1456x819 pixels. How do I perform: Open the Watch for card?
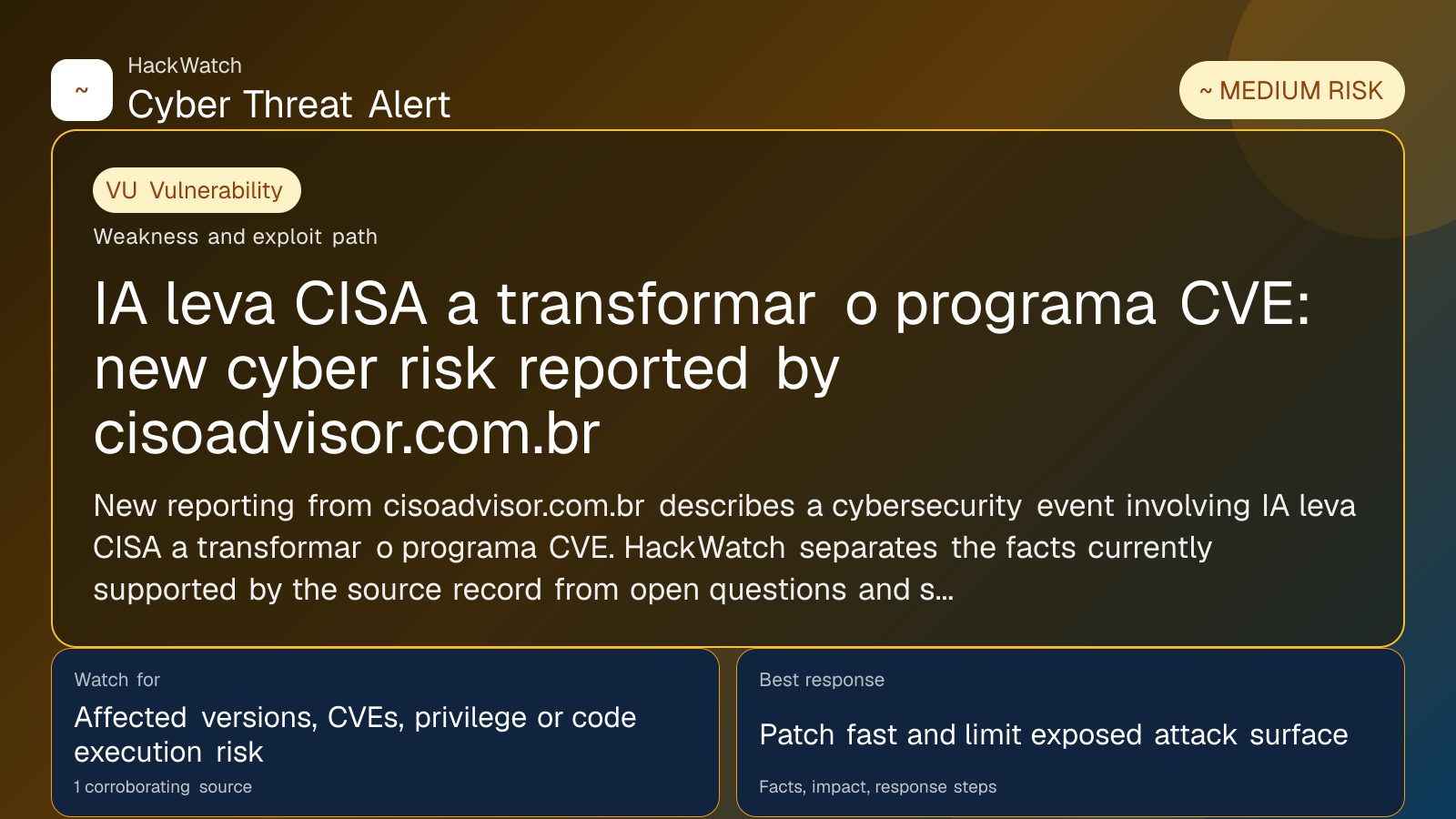(x=385, y=733)
